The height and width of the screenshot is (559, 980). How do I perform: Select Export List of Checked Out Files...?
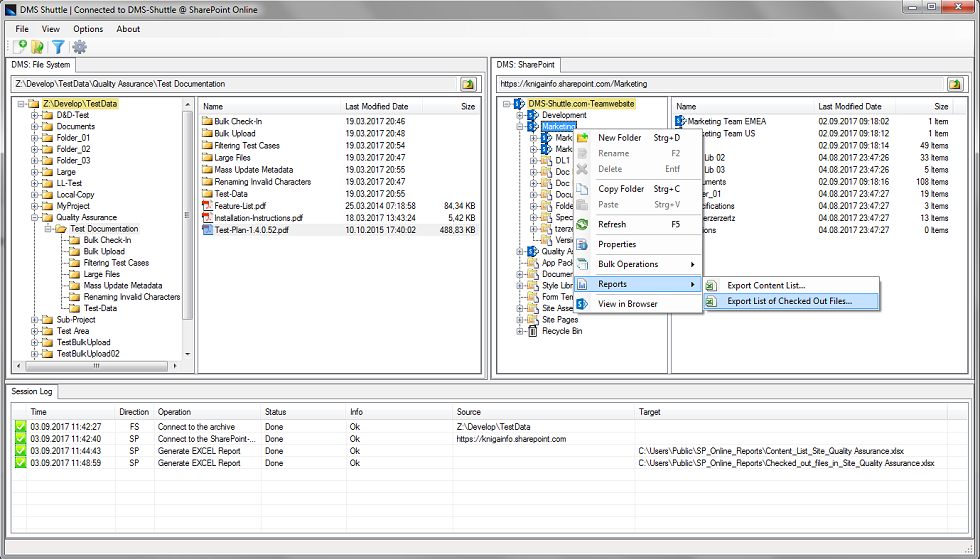(791, 301)
